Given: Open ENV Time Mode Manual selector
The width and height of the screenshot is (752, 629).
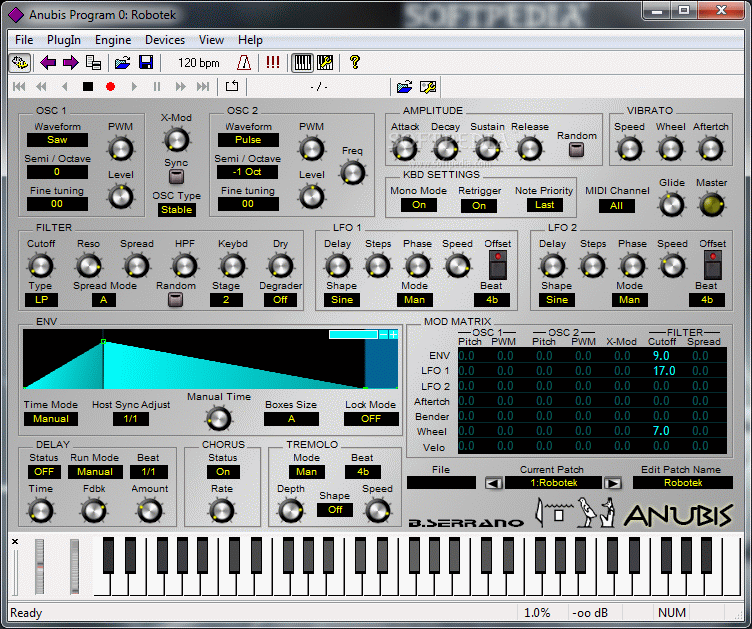Looking at the screenshot, I should point(51,419).
